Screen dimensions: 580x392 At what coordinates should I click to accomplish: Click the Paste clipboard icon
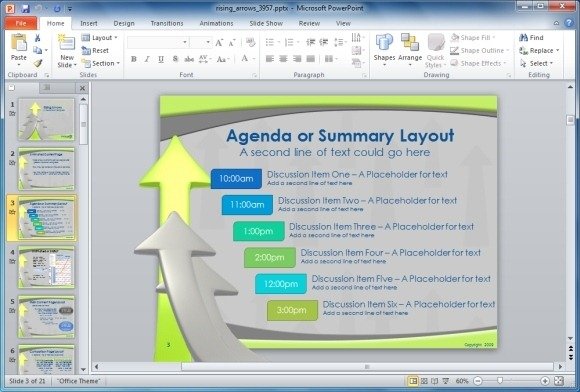(18, 43)
